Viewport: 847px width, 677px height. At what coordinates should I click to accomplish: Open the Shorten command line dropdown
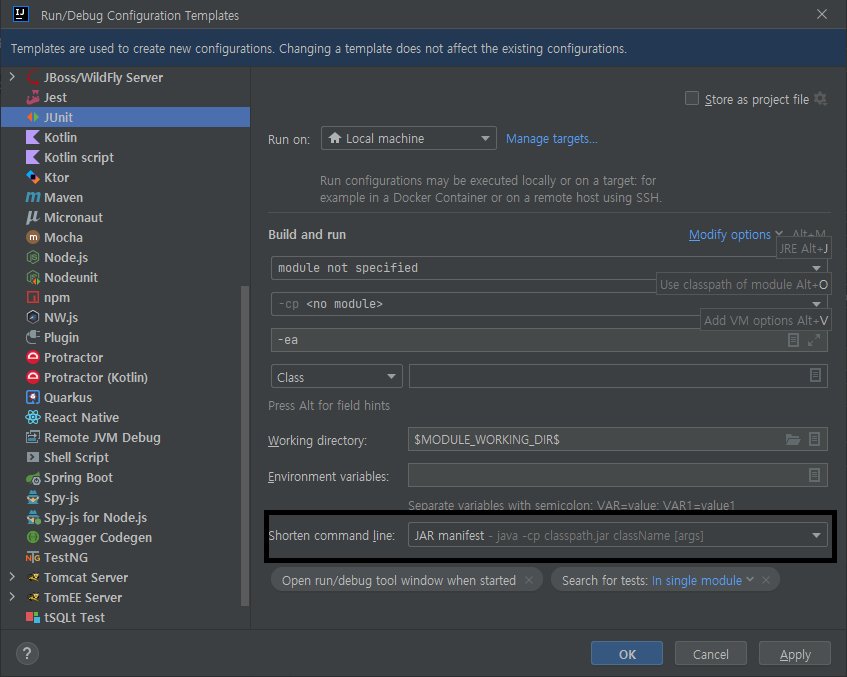click(x=617, y=535)
